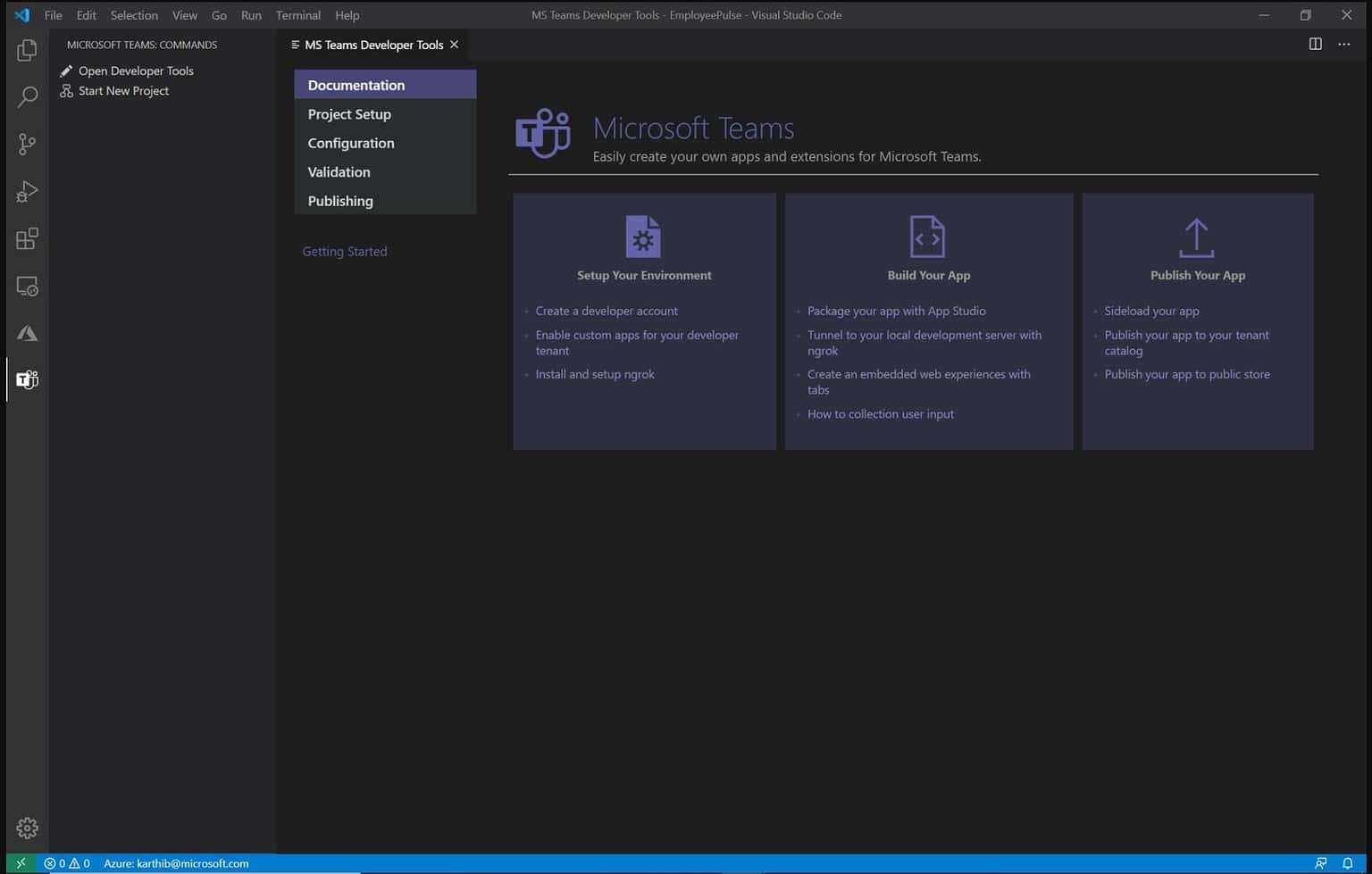
Task: Expand the Getting Started section
Action: coord(344,251)
